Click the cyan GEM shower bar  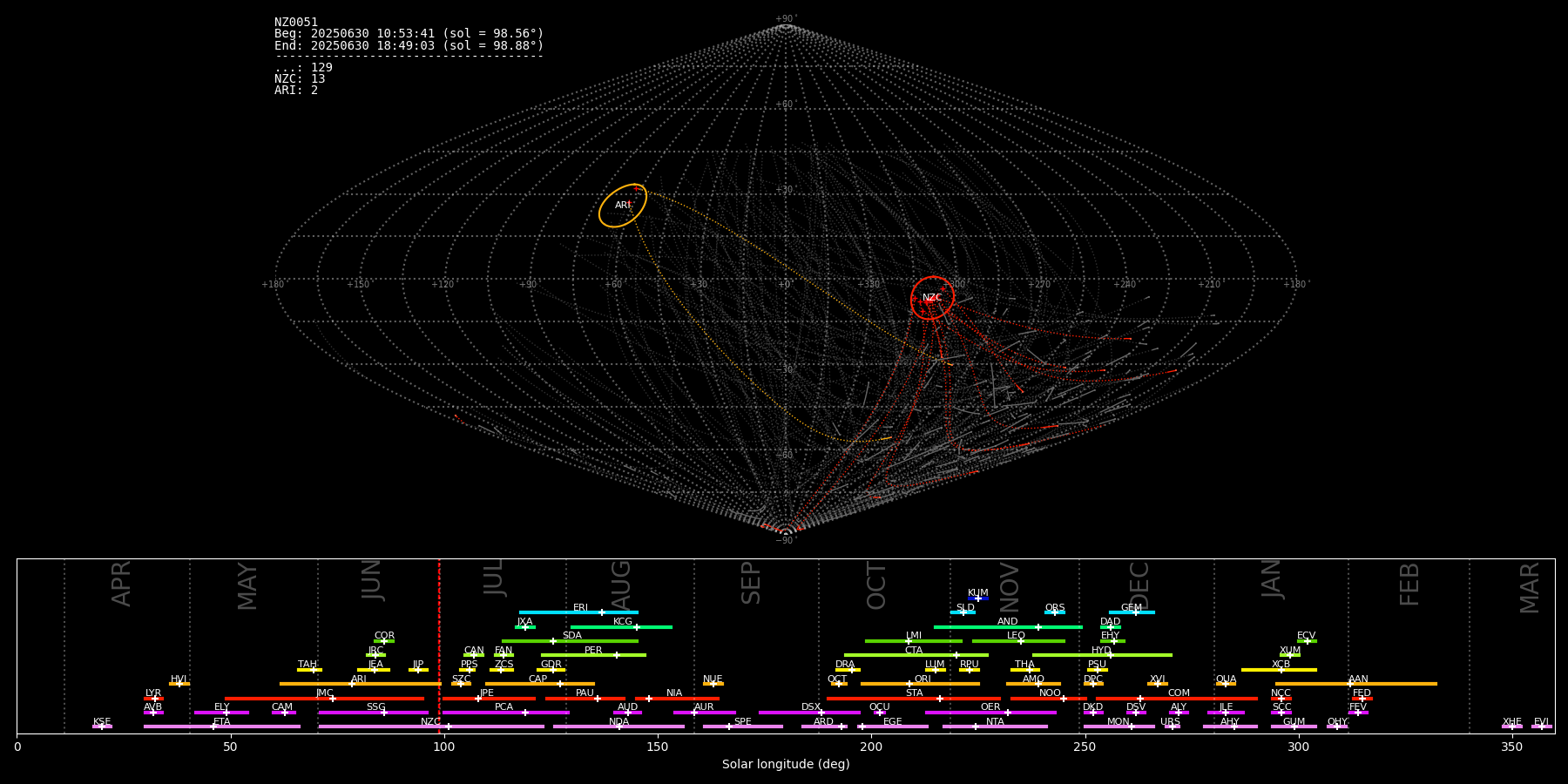(x=1132, y=612)
